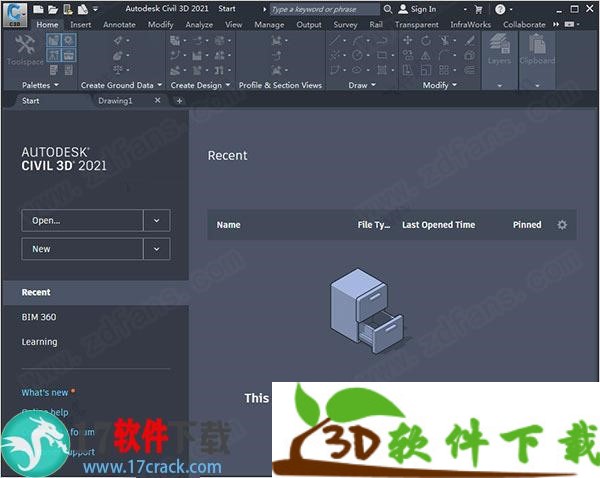This screenshot has width=600, height=478.
Task: Click the Open folder icon in Quick Access
Action: (x=53, y=9)
